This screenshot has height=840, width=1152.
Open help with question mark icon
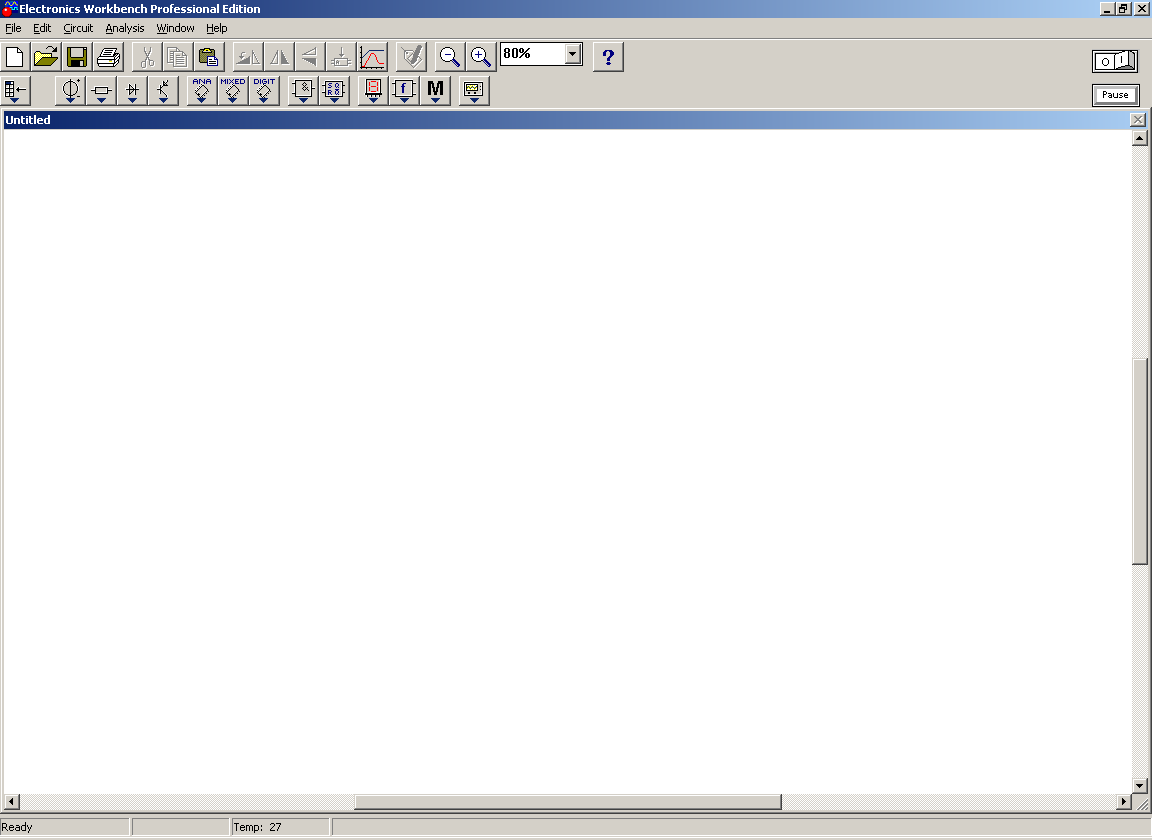coord(608,57)
